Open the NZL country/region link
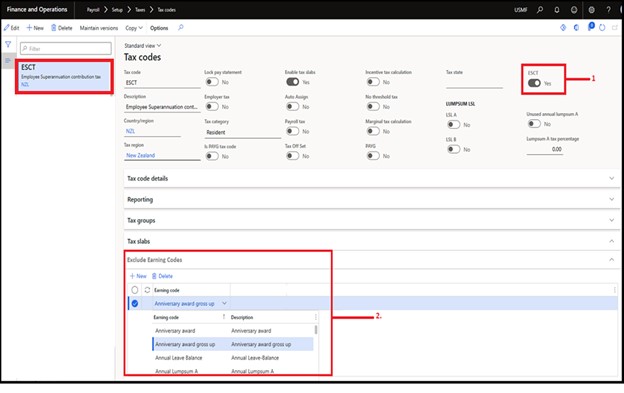 (x=131, y=131)
